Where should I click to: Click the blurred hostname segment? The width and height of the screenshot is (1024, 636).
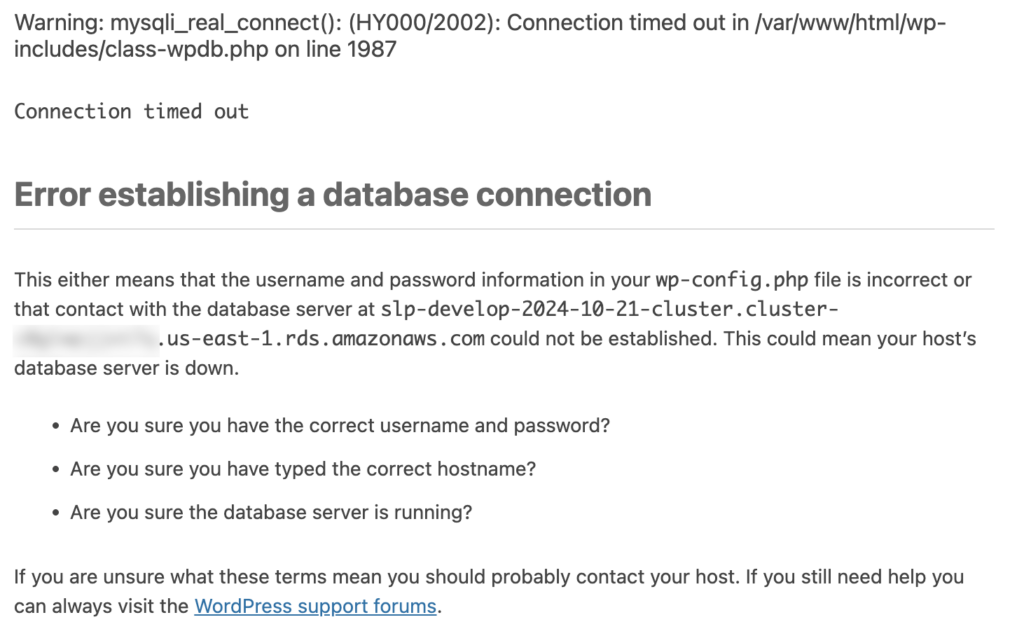coord(86,339)
